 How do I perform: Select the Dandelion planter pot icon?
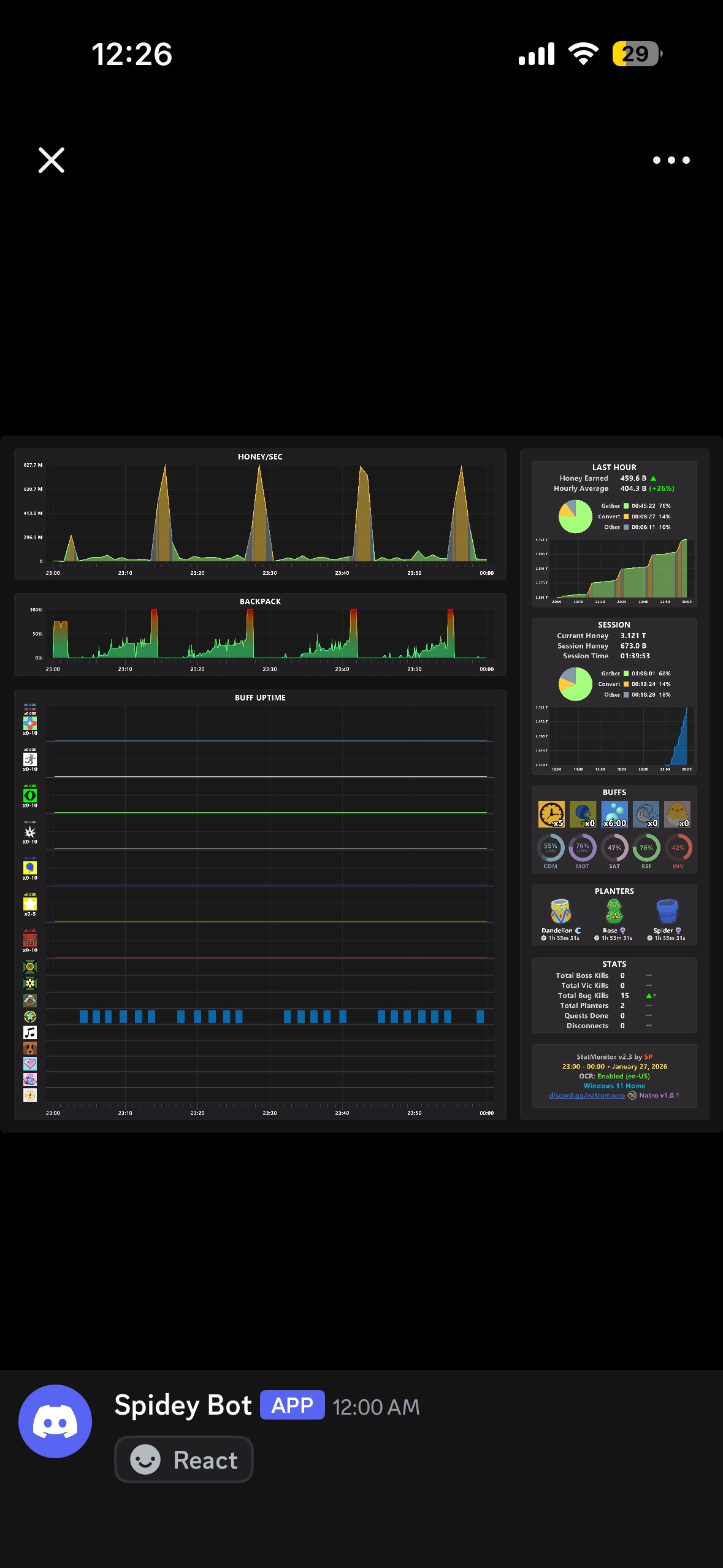coord(560,912)
